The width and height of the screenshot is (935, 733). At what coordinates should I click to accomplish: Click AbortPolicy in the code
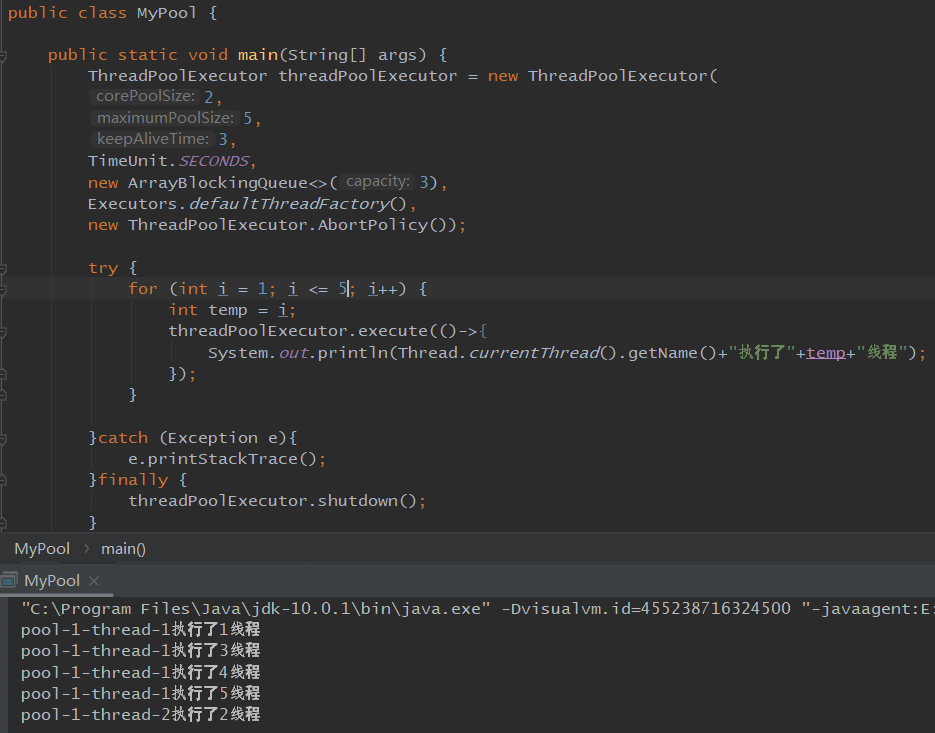tap(373, 225)
